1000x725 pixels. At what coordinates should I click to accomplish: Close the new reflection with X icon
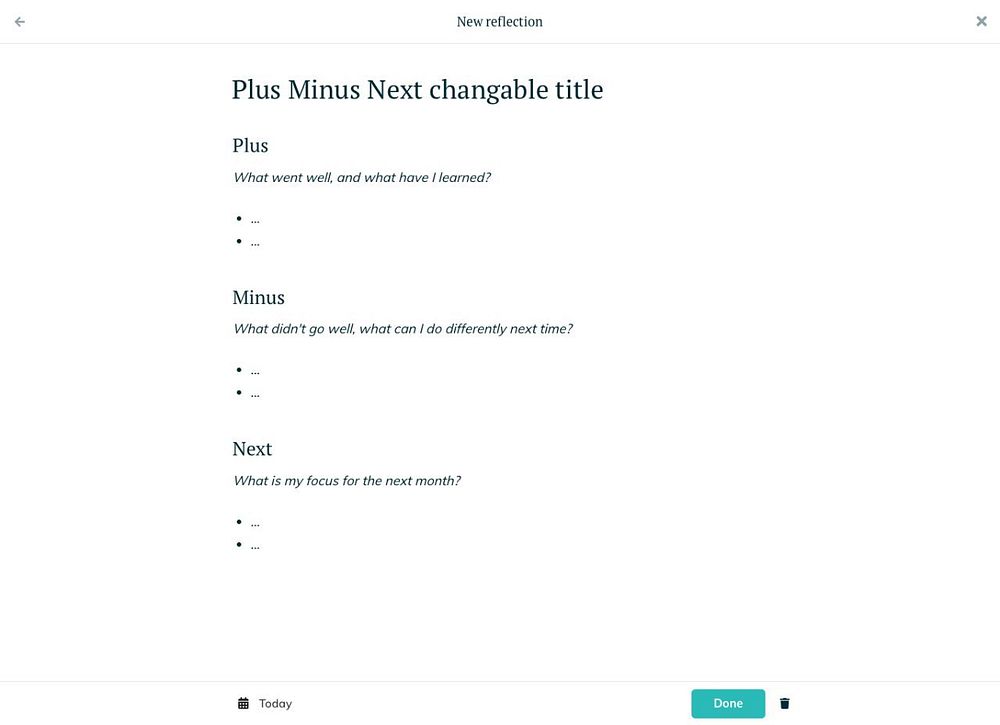click(x=982, y=22)
